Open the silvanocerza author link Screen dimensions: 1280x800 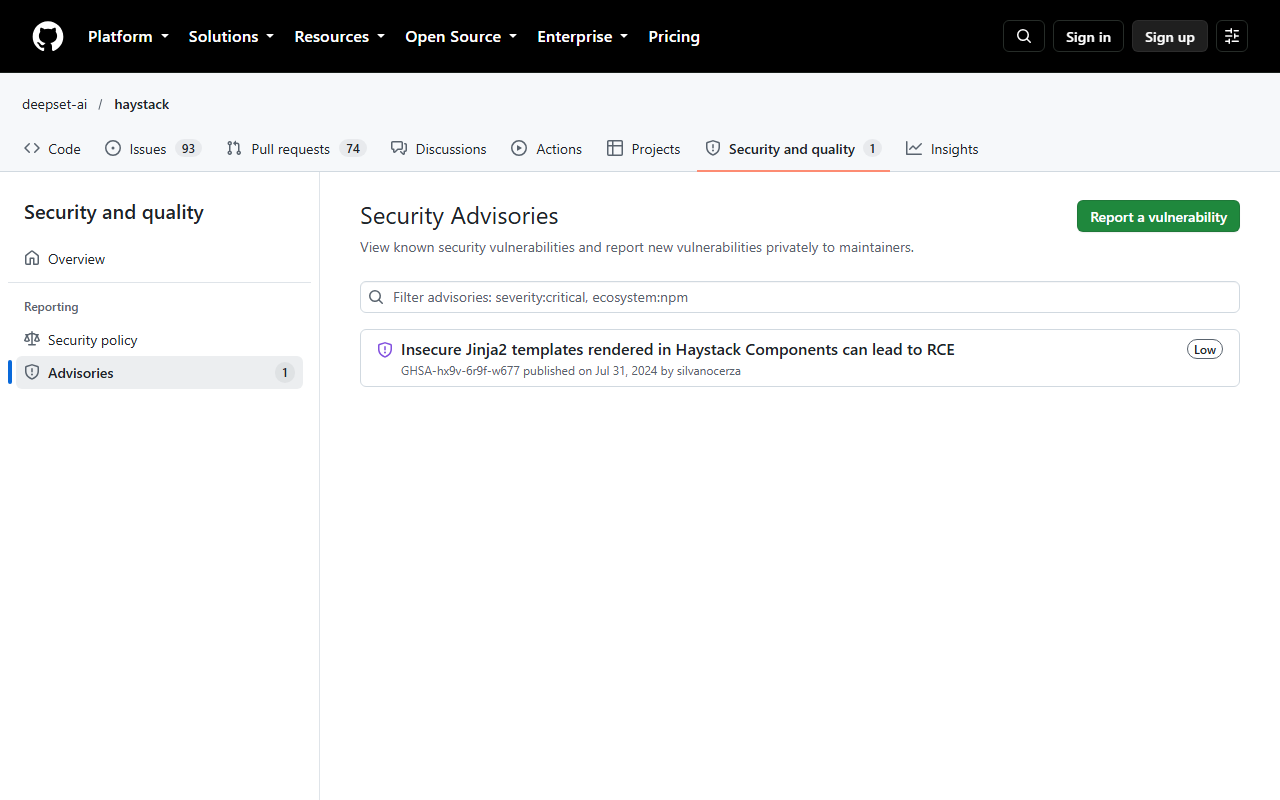pyautogui.click(x=709, y=371)
